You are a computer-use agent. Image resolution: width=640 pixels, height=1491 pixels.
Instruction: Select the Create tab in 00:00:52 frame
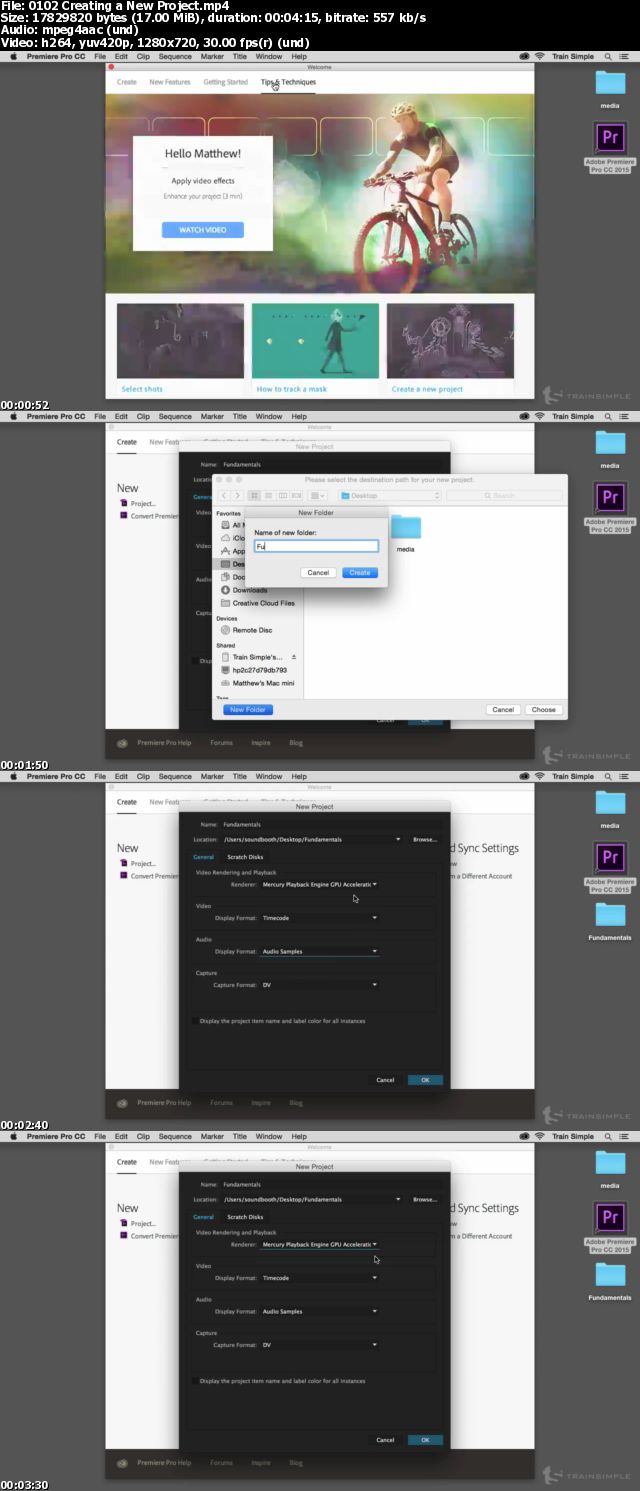127,82
